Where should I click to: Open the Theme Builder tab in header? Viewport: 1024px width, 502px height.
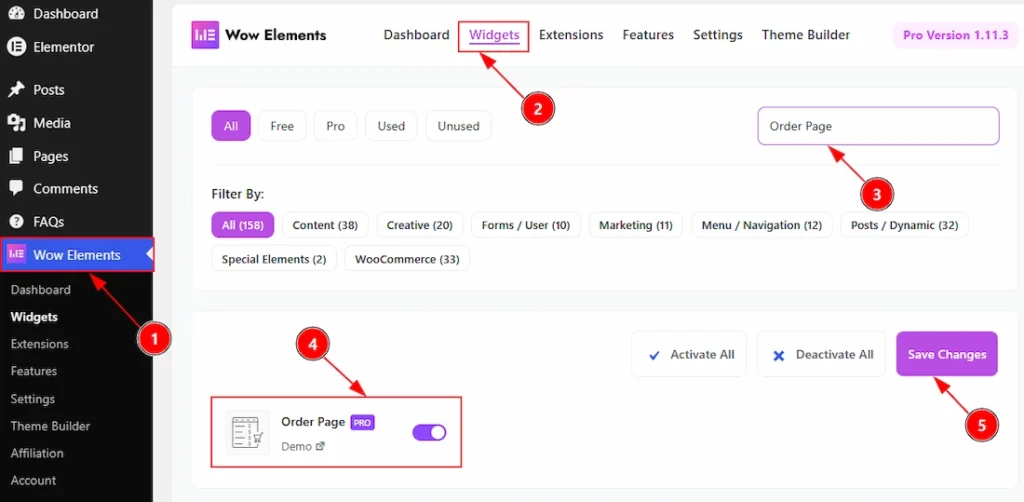coord(806,35)
